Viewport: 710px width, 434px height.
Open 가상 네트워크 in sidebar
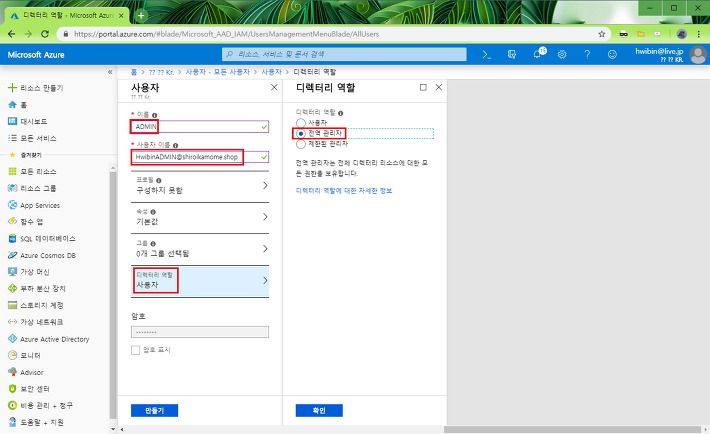[36, 322]
